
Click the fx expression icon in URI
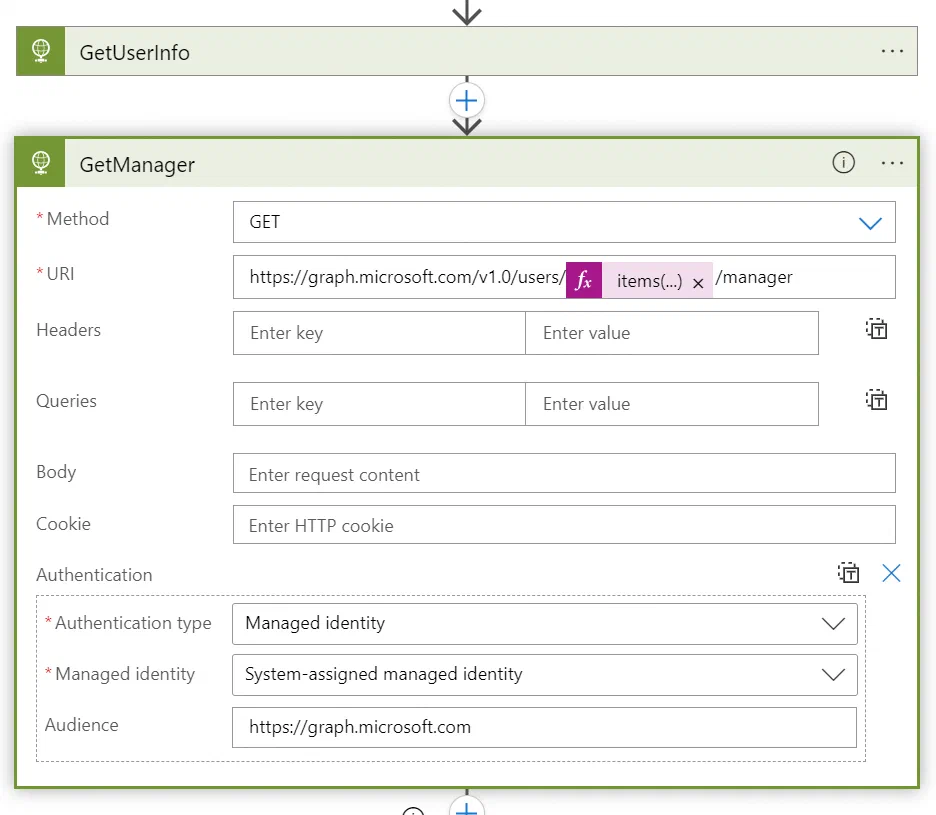(x=583, y=280)
